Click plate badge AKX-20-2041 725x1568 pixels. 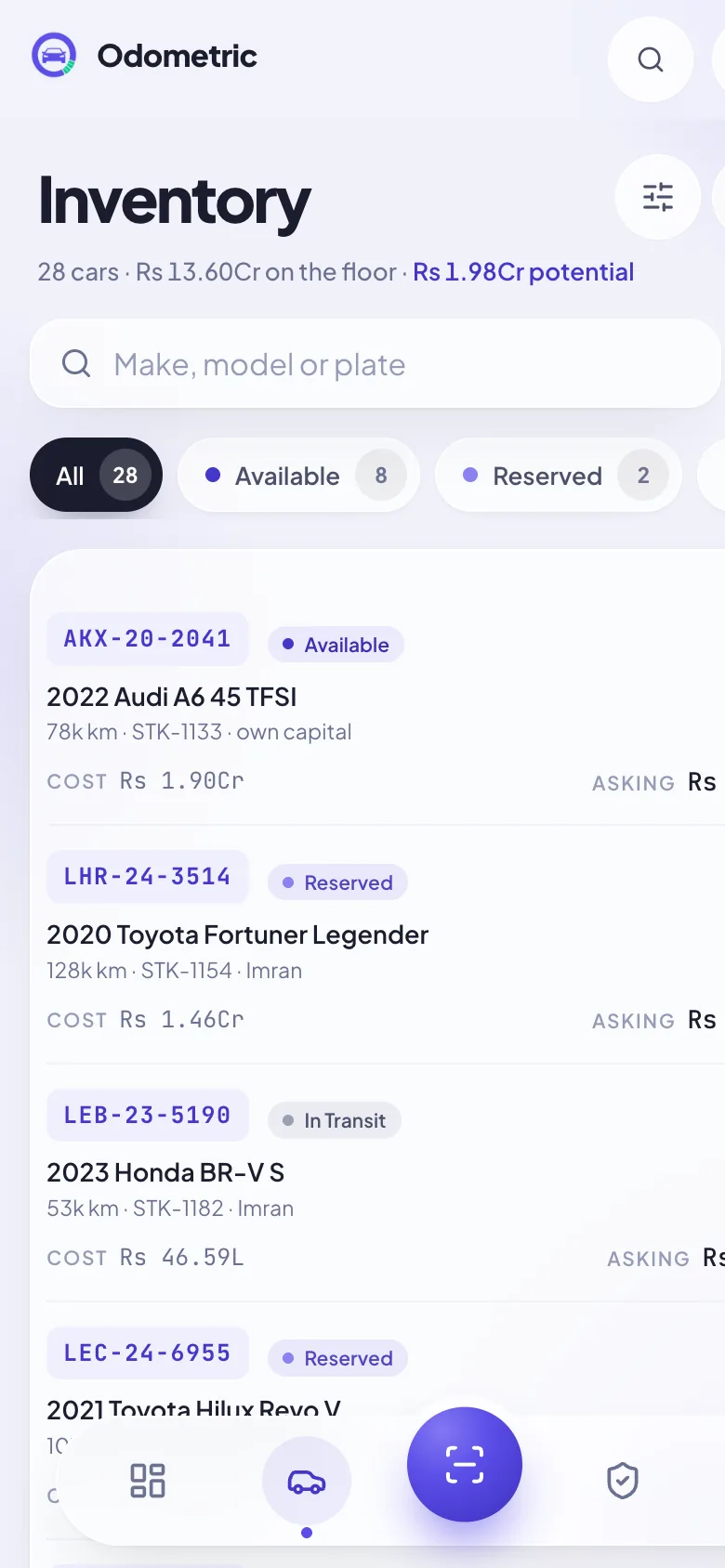pos(148,638)
